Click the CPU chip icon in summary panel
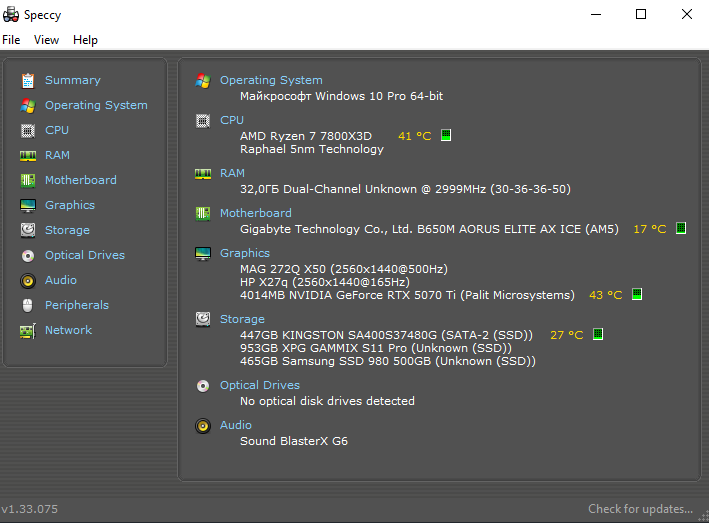 tap(203, 121)
